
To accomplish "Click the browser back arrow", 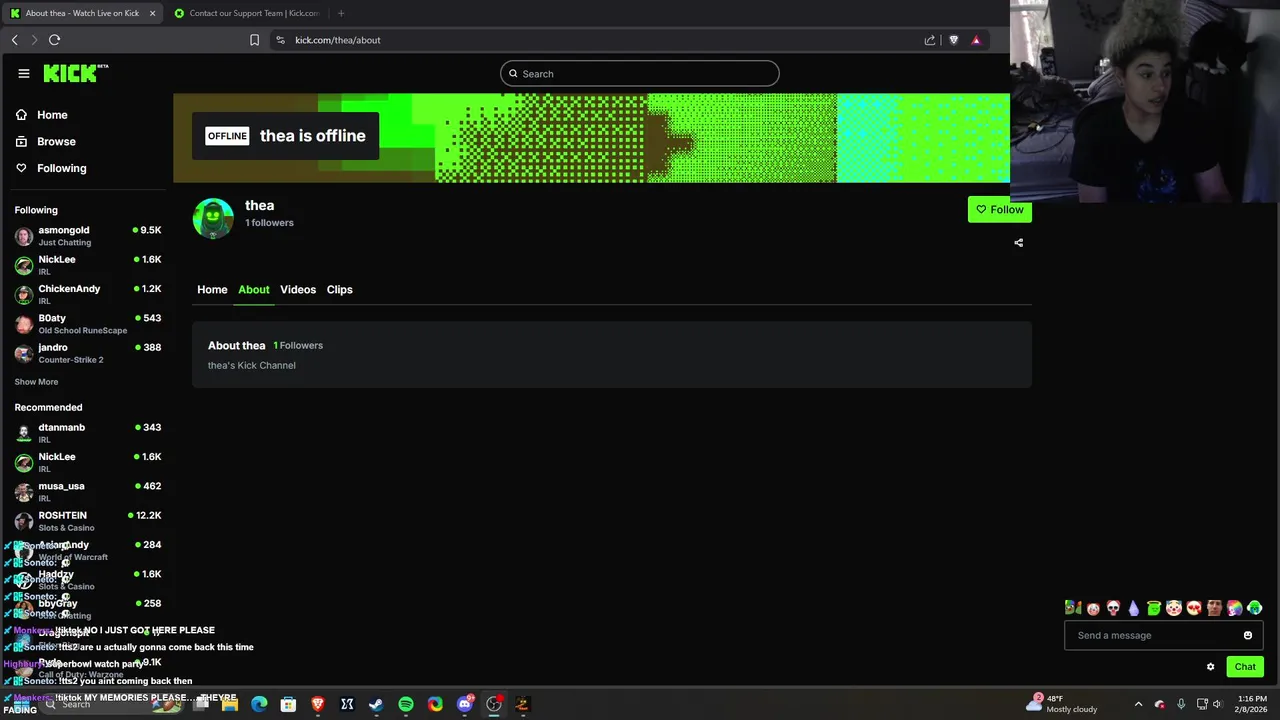I will coord(14,40).
